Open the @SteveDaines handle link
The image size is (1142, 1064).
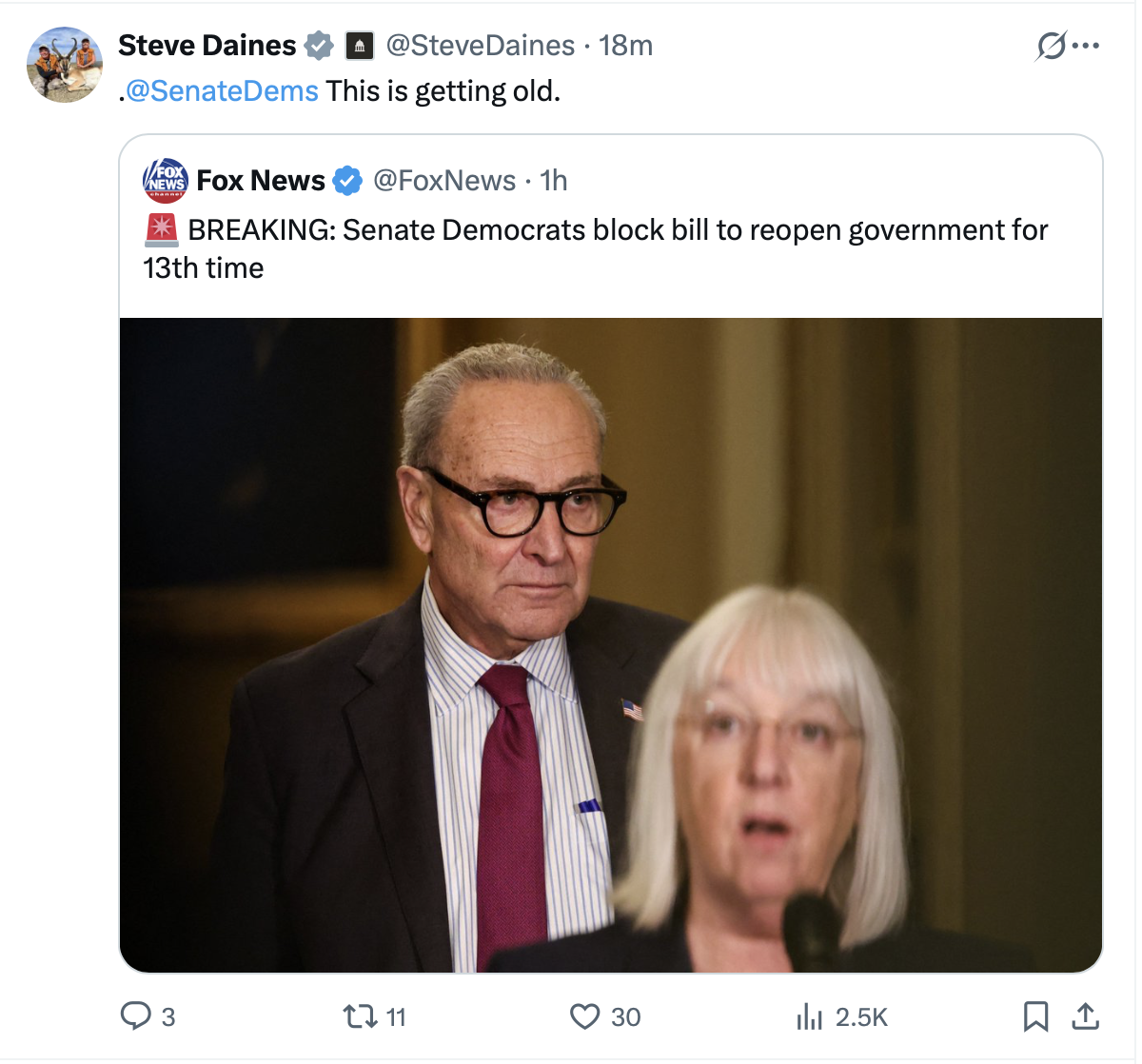[x=481, y=46]
